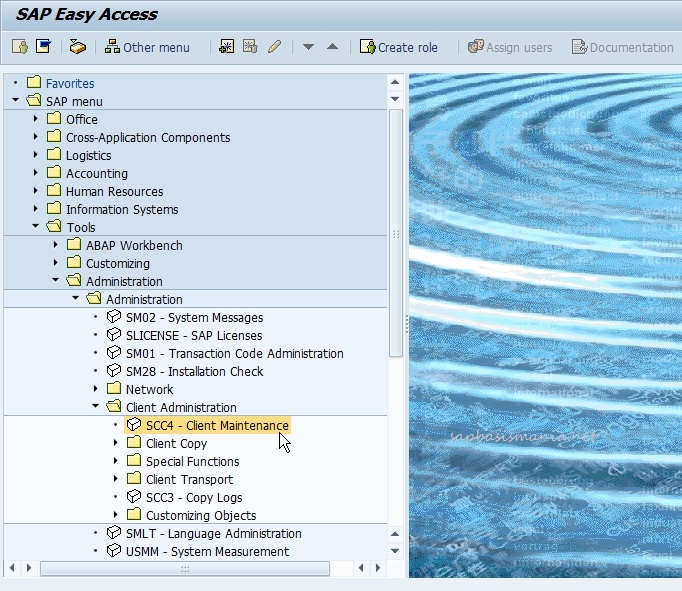The width and height of the screenshot is (682, 591).
Task: Collapse the SAP menu node
Action: (16, 100)
